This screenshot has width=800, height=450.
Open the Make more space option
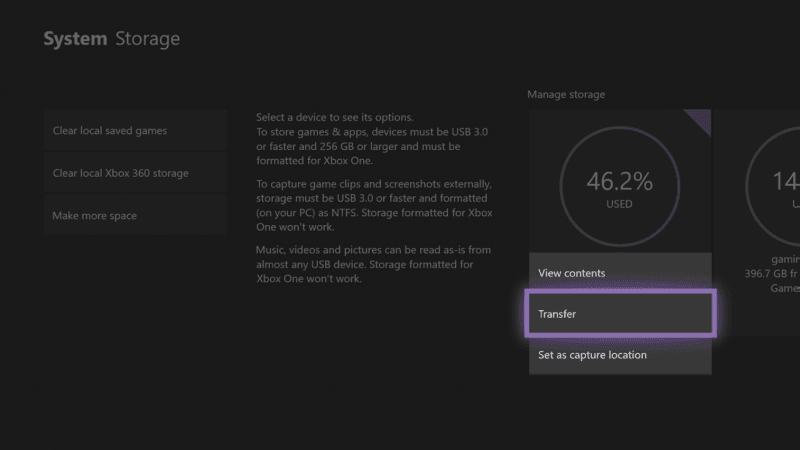(135, 215)
